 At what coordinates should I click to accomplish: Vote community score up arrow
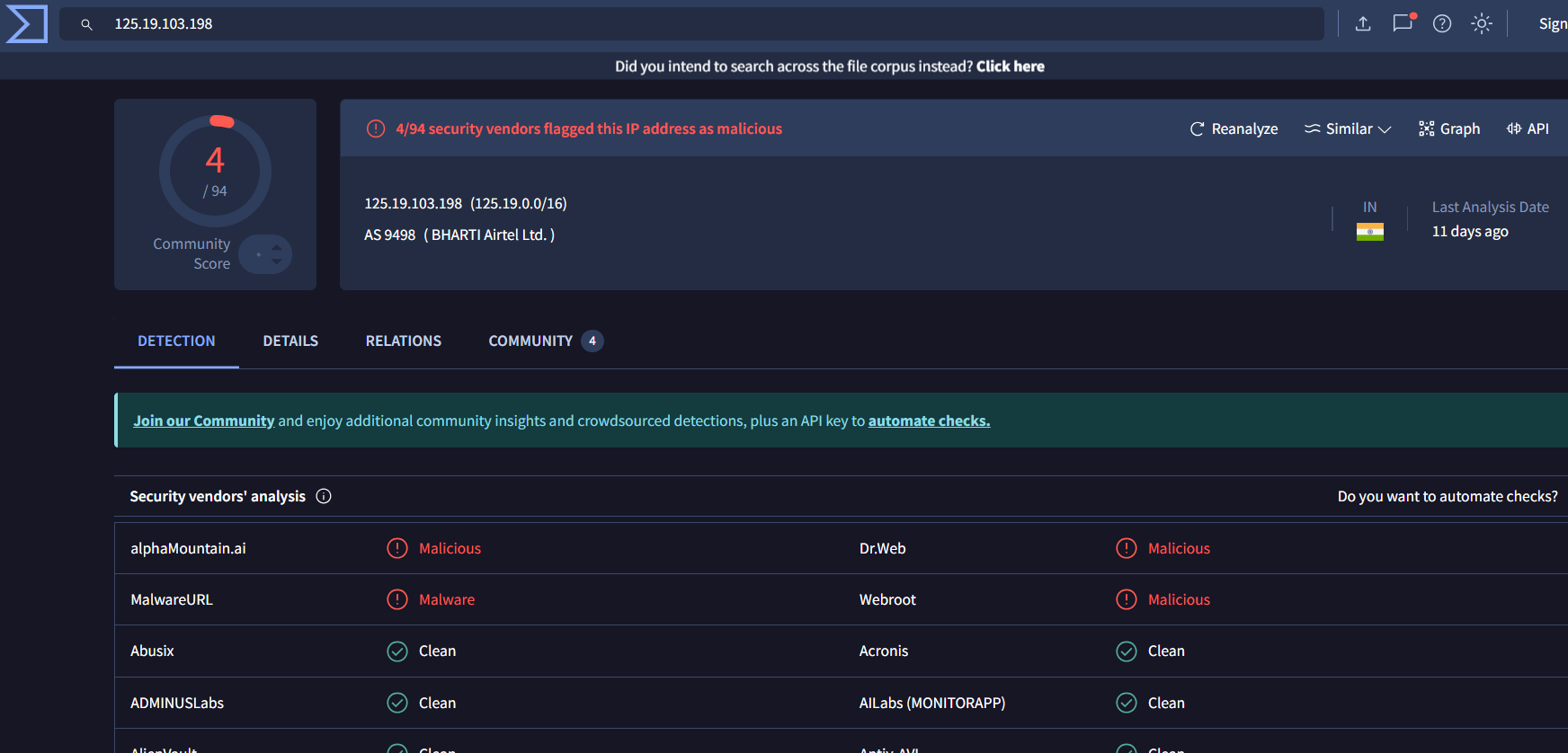click(277, 247)
